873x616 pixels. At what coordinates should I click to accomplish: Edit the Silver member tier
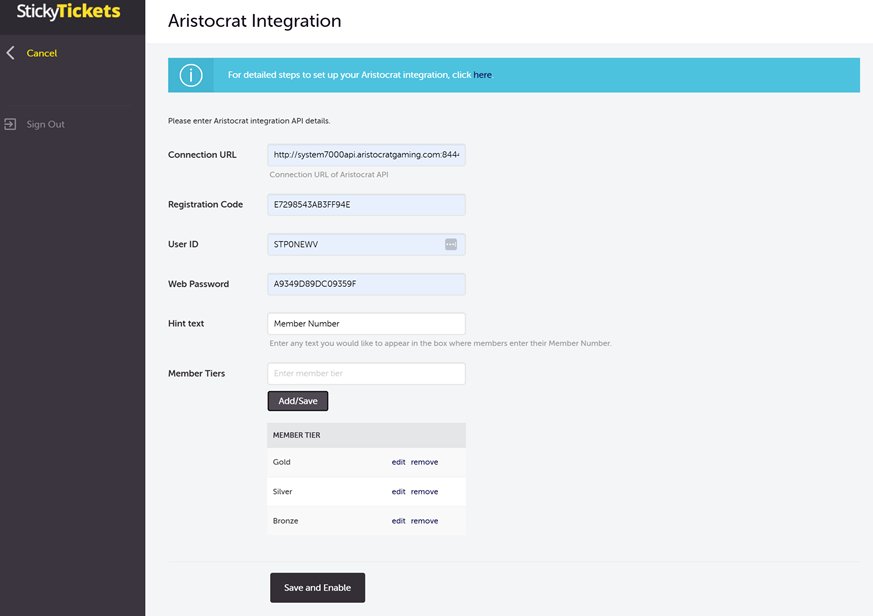[398, 492]
